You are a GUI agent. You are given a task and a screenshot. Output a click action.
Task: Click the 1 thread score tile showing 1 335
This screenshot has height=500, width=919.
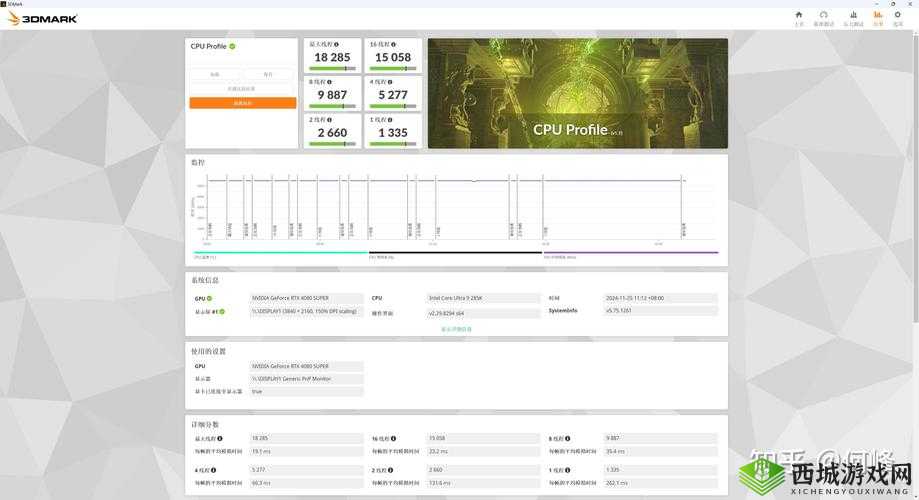tap(392, 132)
